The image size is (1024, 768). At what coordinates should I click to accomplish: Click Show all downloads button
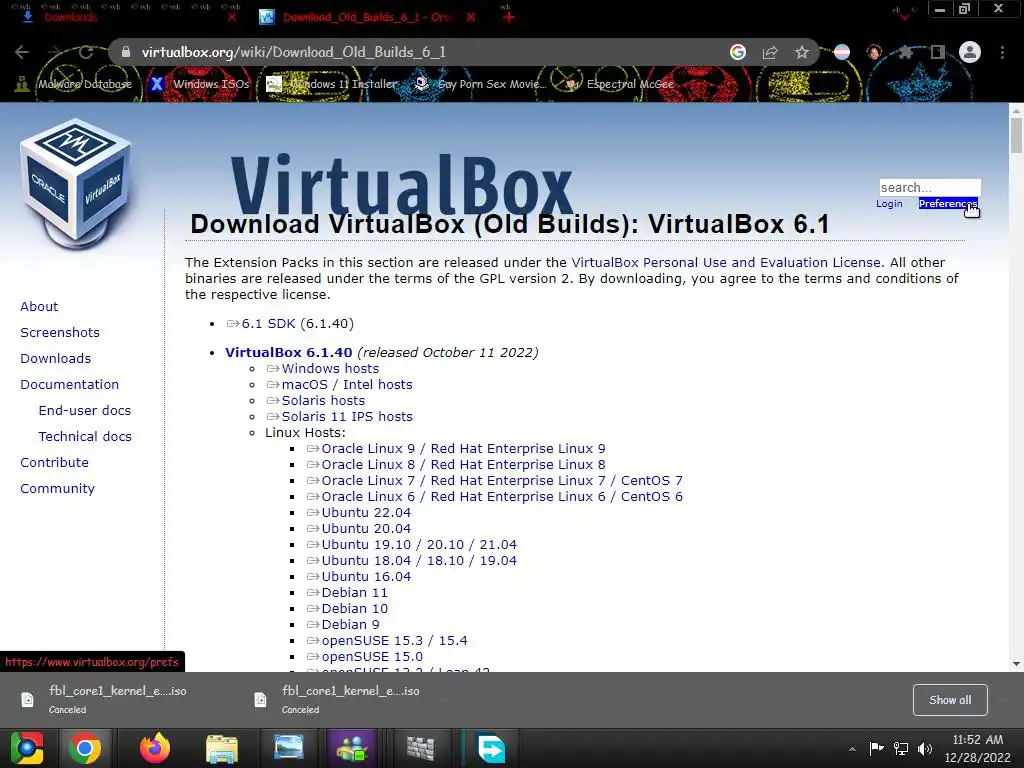(950, 700)
